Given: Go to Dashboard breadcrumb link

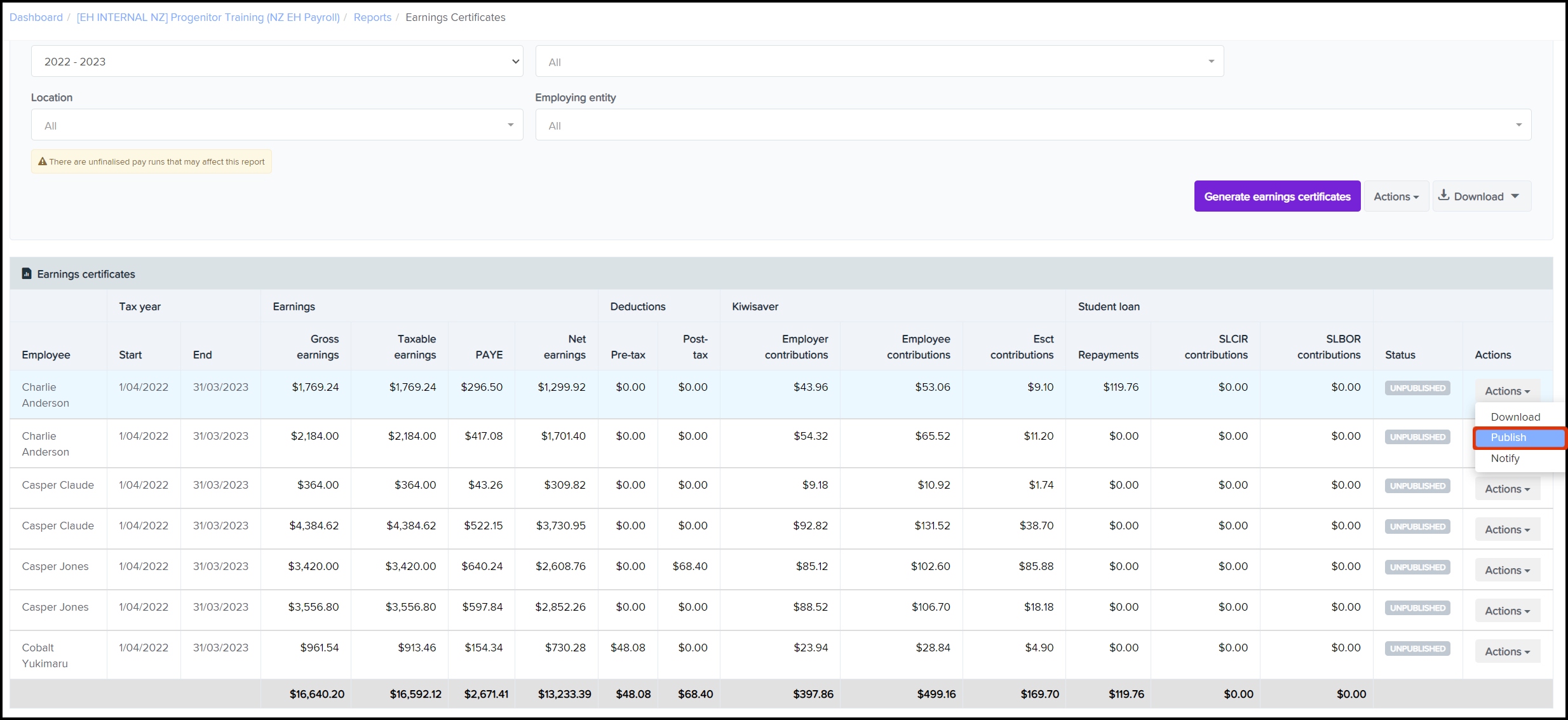Looking at the screenshot, I should click(x=36, y=17).
